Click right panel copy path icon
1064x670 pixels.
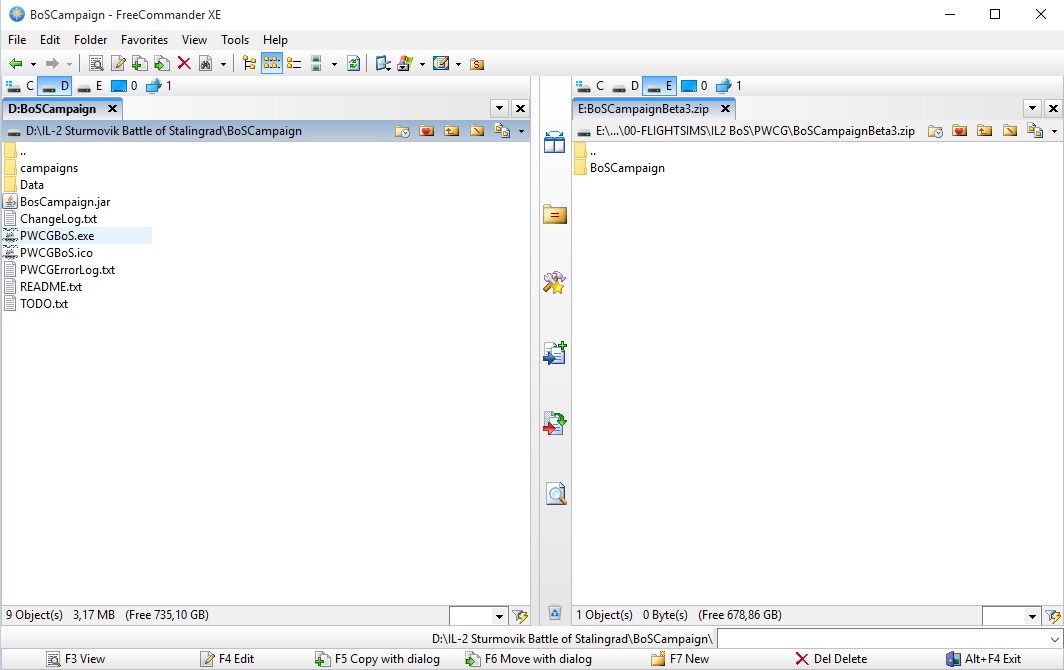pos(1035,131)
